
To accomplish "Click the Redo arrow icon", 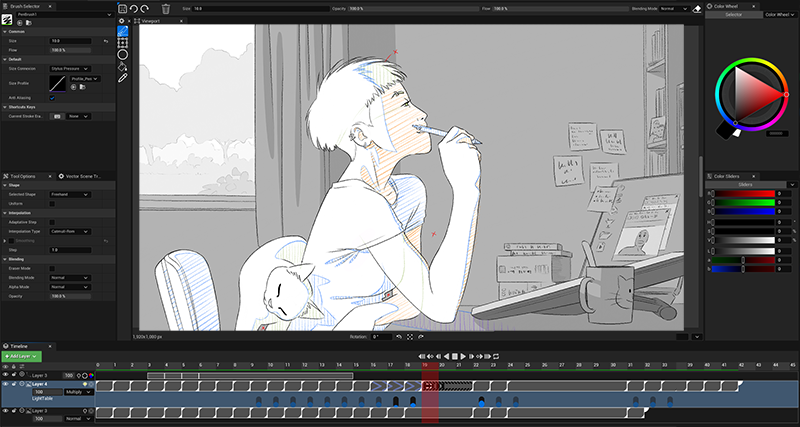I will 146,8.
